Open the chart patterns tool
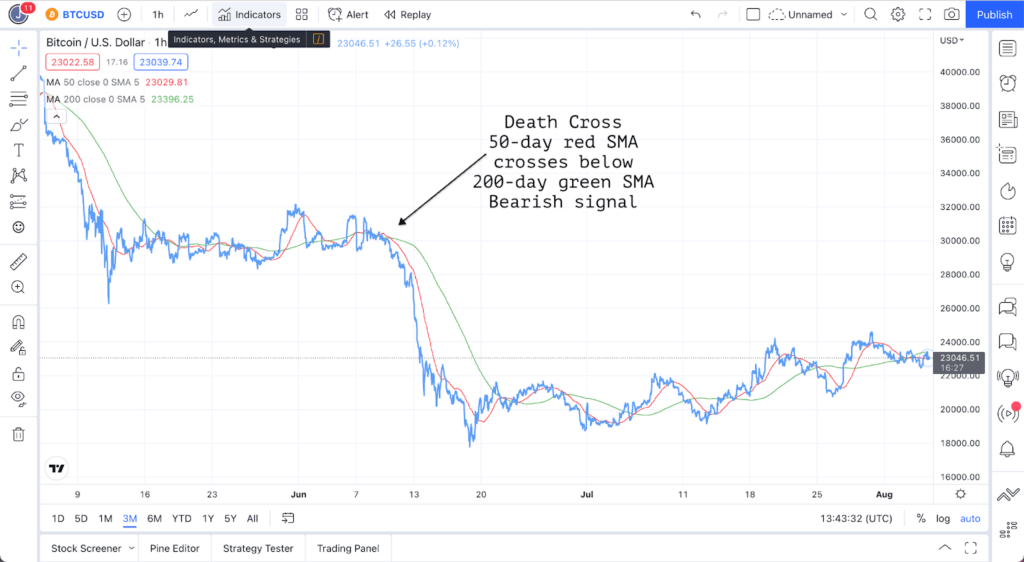Viewport: 1024px width, 562px height. point(18,176)
